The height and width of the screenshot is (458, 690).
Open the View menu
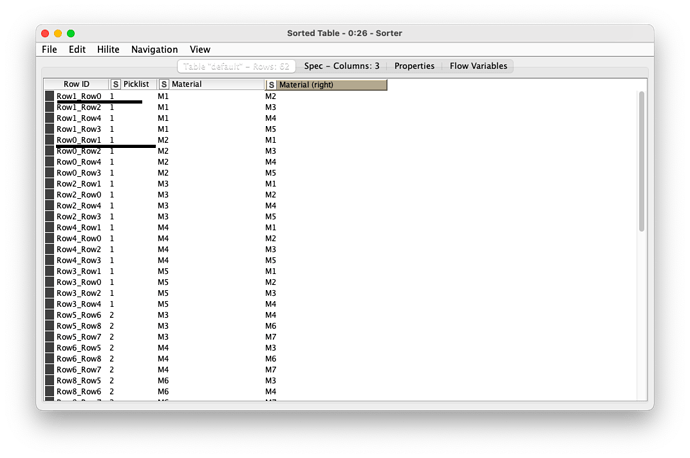(200, 49)
